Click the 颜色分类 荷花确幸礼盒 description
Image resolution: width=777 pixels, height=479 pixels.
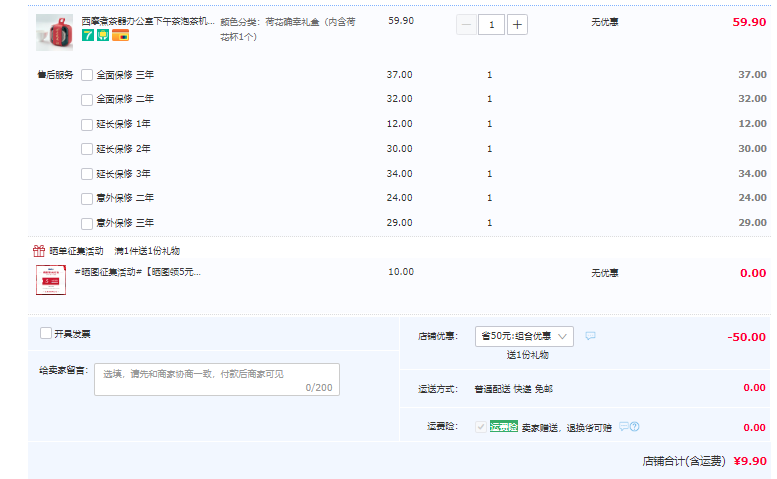288,29
